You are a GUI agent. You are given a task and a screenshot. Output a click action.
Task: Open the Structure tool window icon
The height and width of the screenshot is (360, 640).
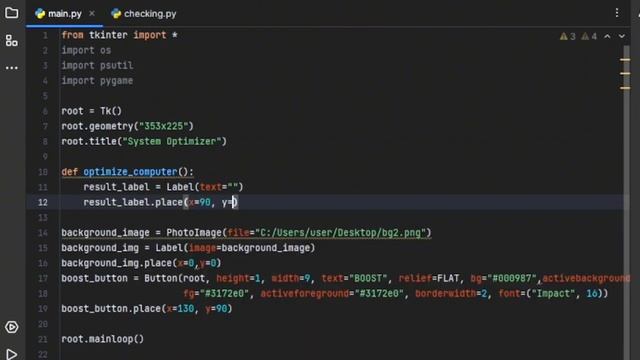(x=11, y=40)
